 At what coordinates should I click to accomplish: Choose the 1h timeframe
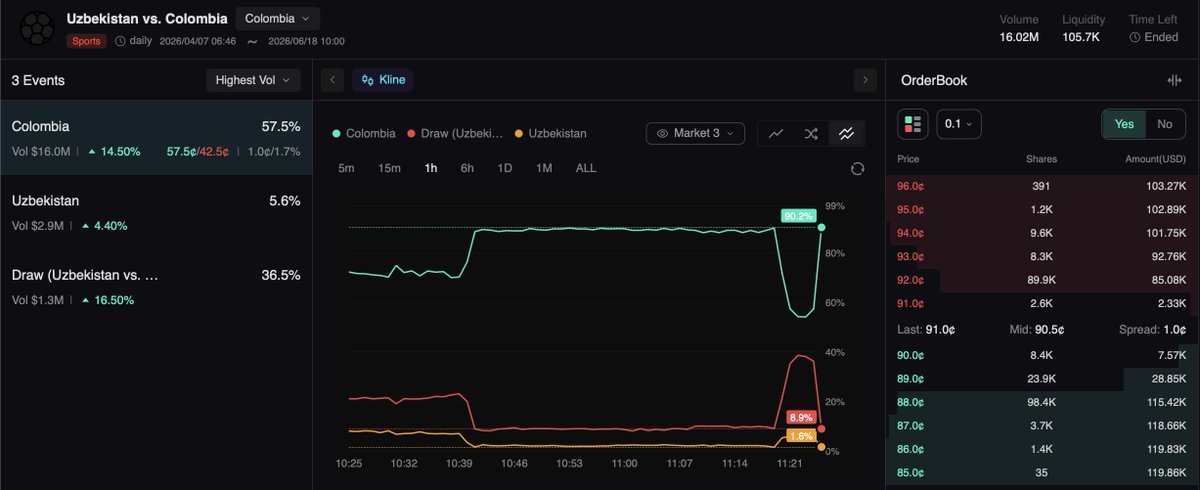[431, 168]
